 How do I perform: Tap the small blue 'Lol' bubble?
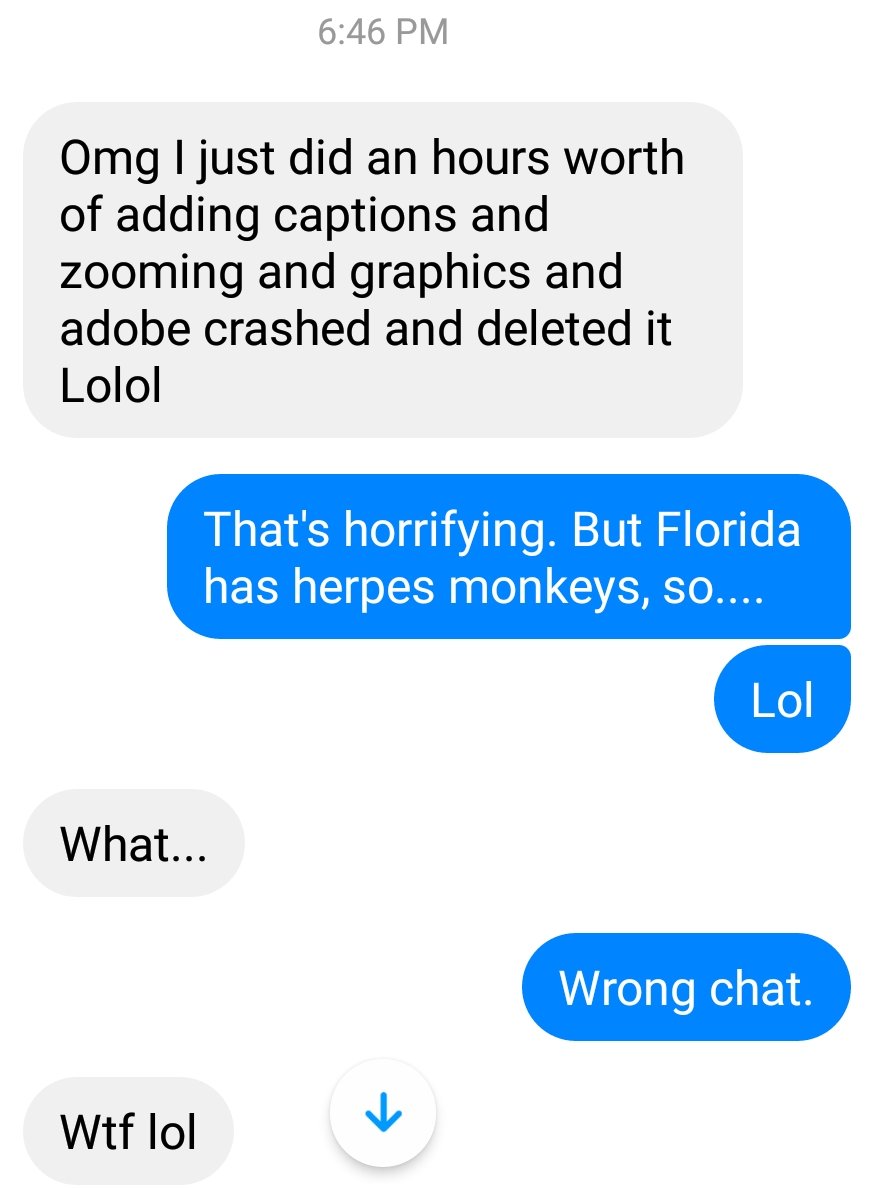click(x=782, y=699)
